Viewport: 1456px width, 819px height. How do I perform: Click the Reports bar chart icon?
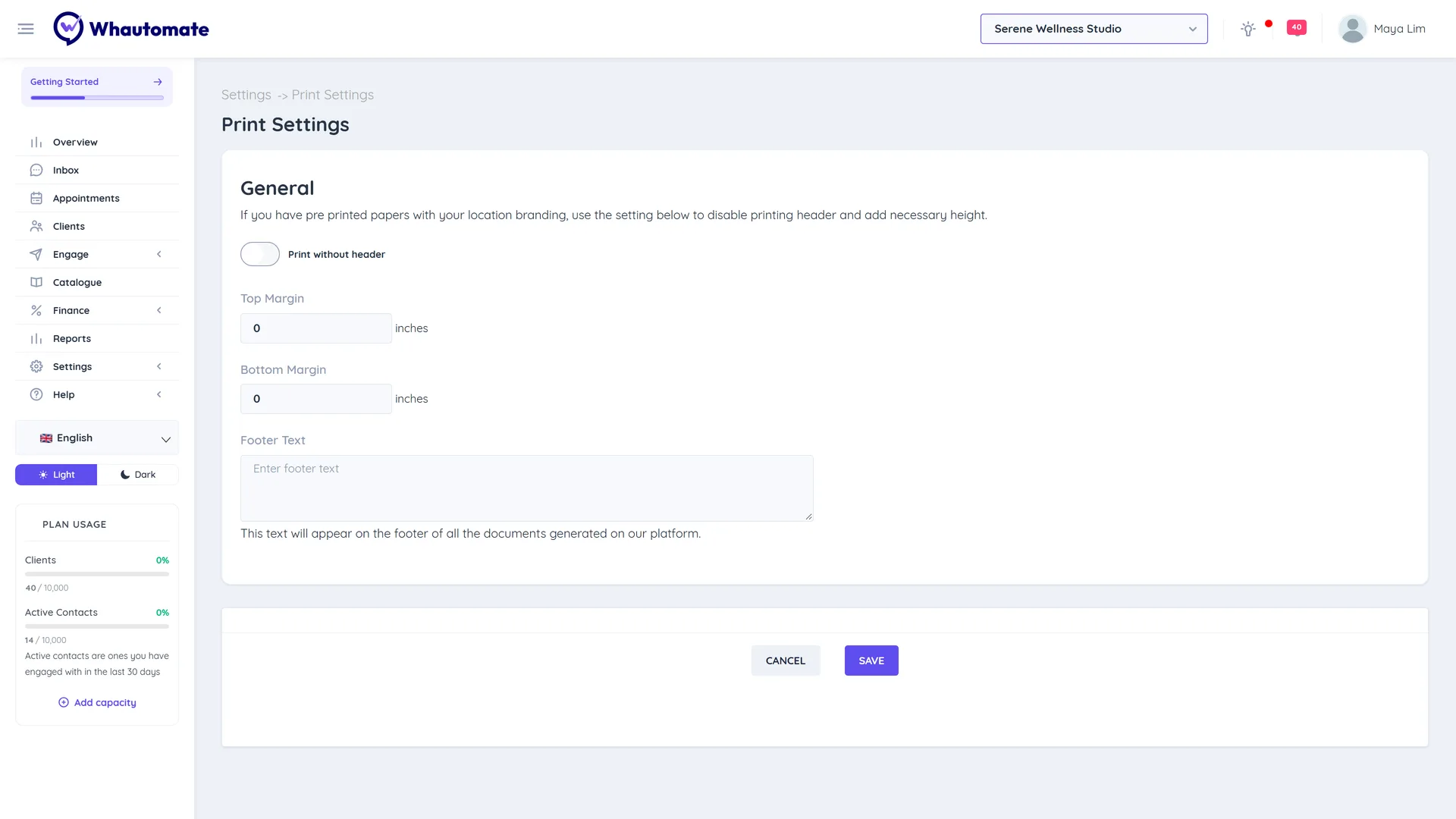point(36,339)
